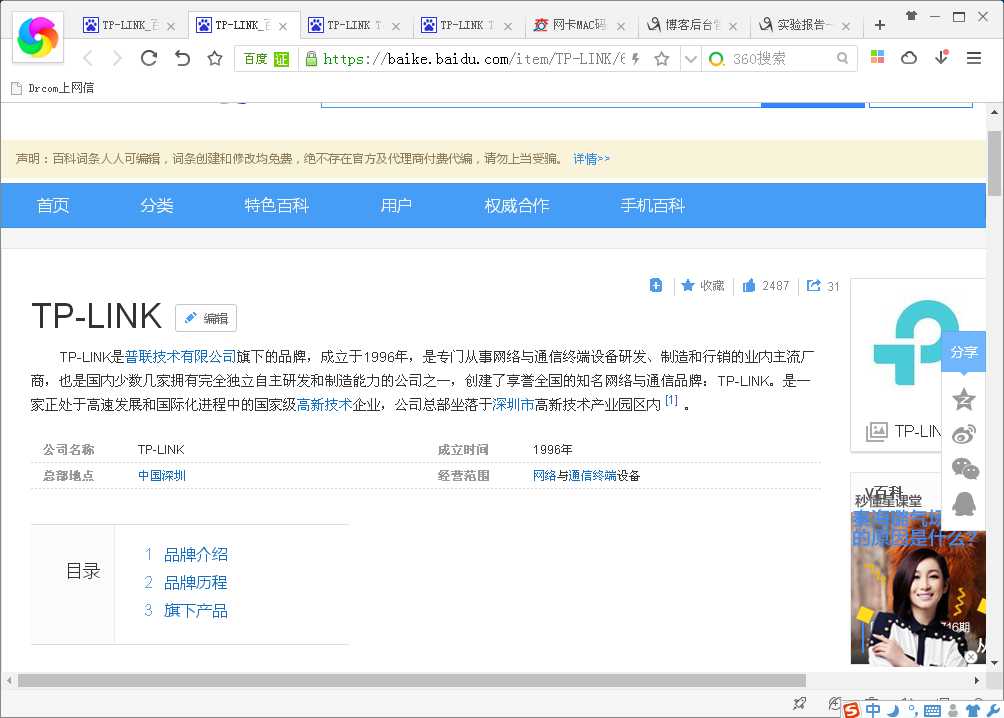Viewport: 1004px width, 718px height.
Task: Click Sogou input method S icon
Action: tap(851, 710)
